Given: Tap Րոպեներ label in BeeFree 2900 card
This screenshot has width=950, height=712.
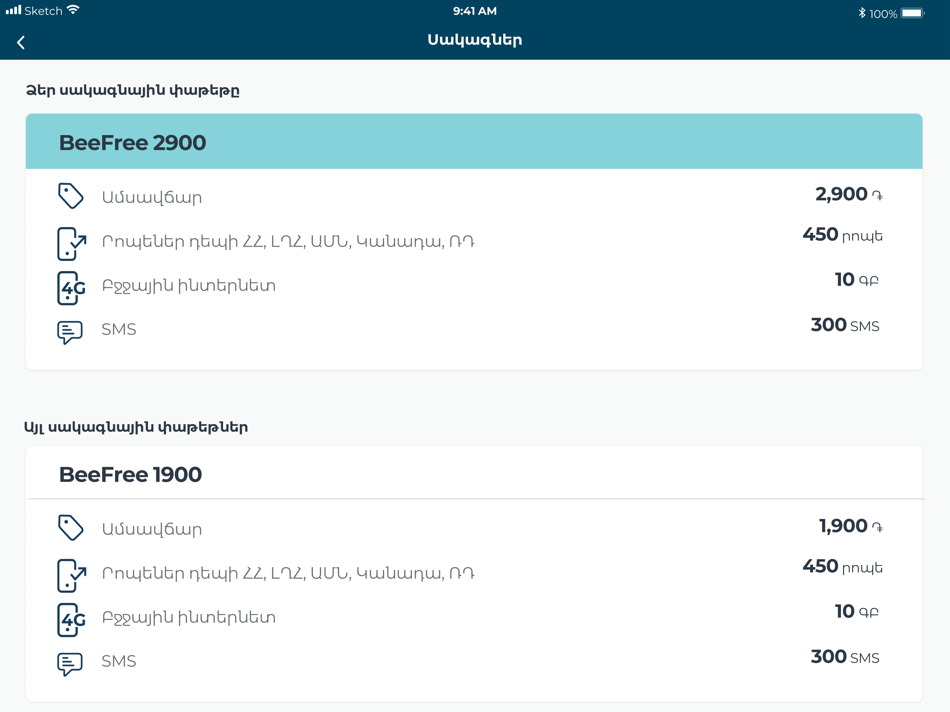Looking at the screenshot, I should pyautogui.click(x=288, y=242).
